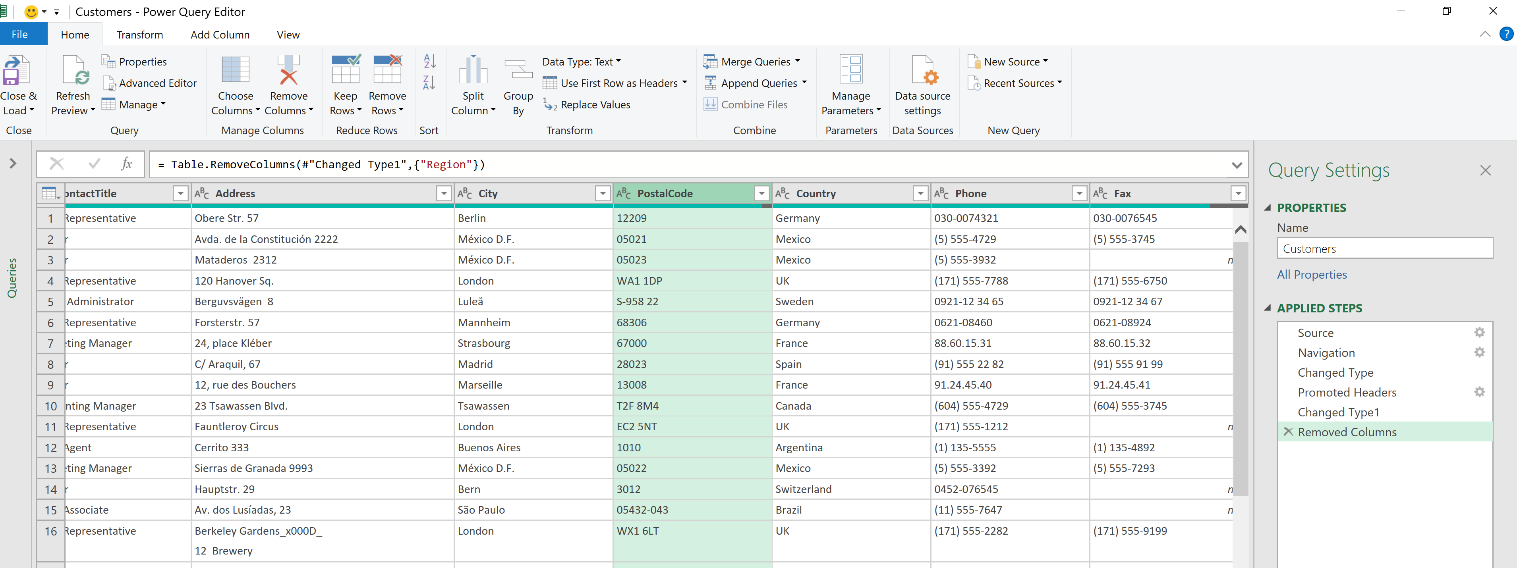The width and height of the screenshot is (1517, 568).
Task: Select cell Obere Str. 57
Action: [322, 218]
